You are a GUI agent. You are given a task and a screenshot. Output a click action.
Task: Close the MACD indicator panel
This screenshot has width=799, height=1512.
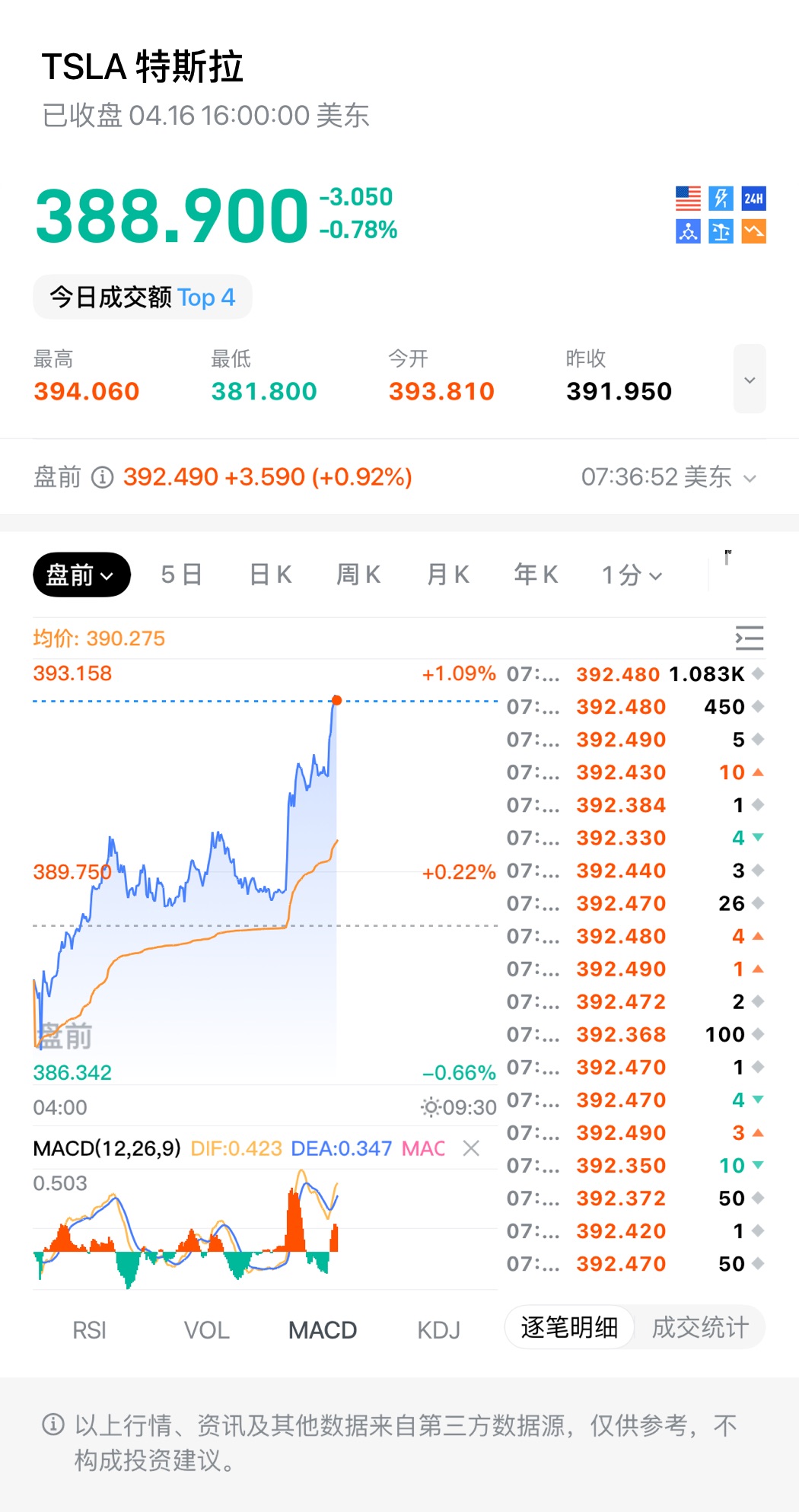[x=471, y=1148]
